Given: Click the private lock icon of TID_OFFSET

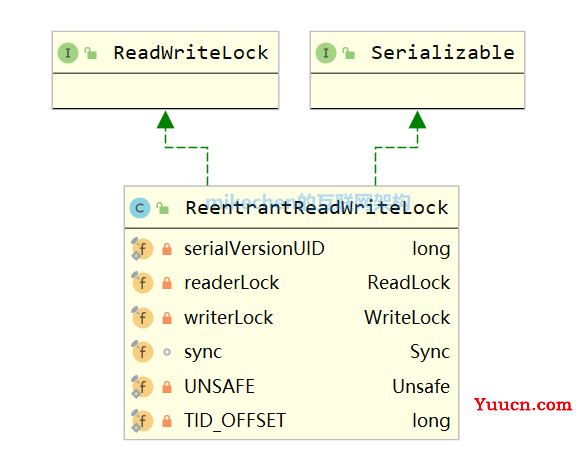Looking at the screenshot, I should point(167,421).
